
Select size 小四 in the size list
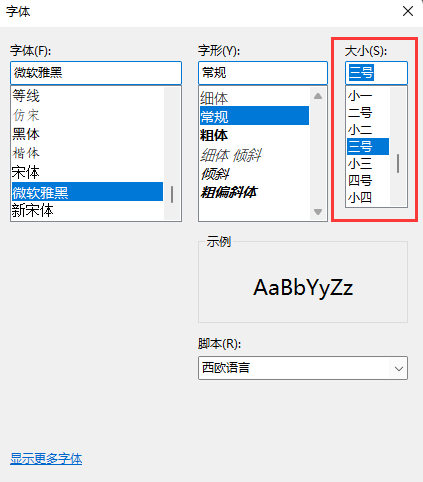pyautogui.click(x=368, y=198)
